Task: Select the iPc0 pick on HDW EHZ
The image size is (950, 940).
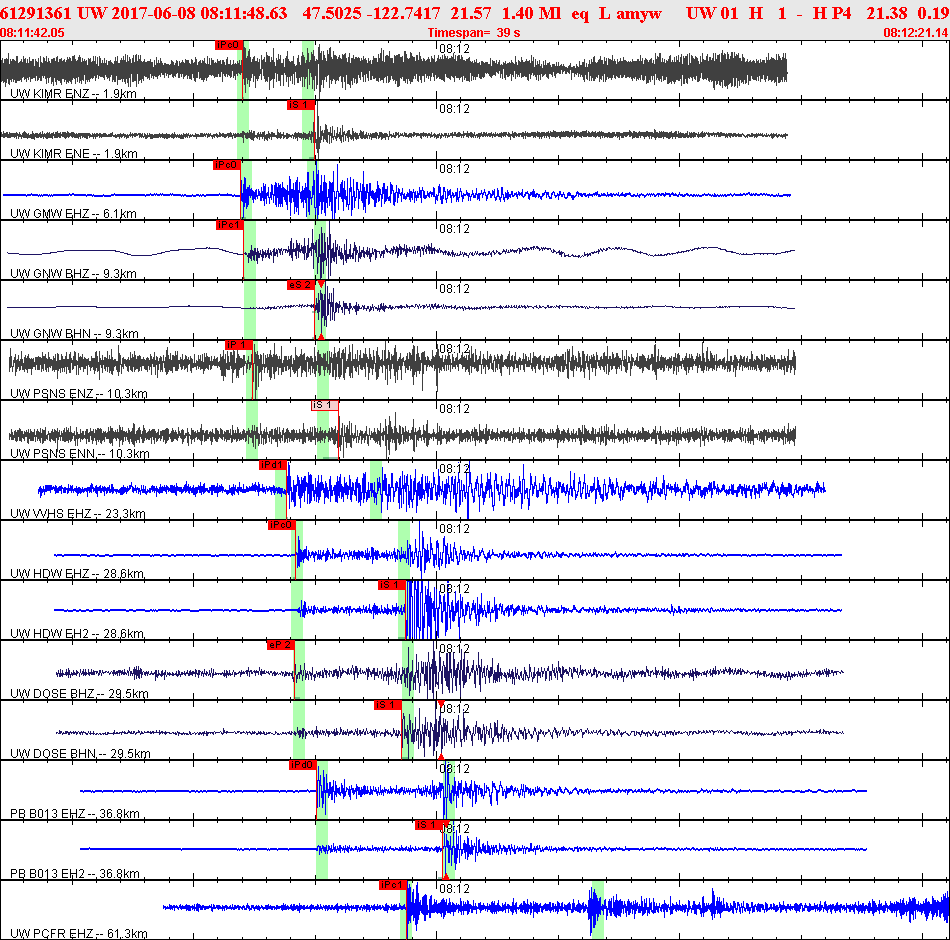Action: point(282,525)
